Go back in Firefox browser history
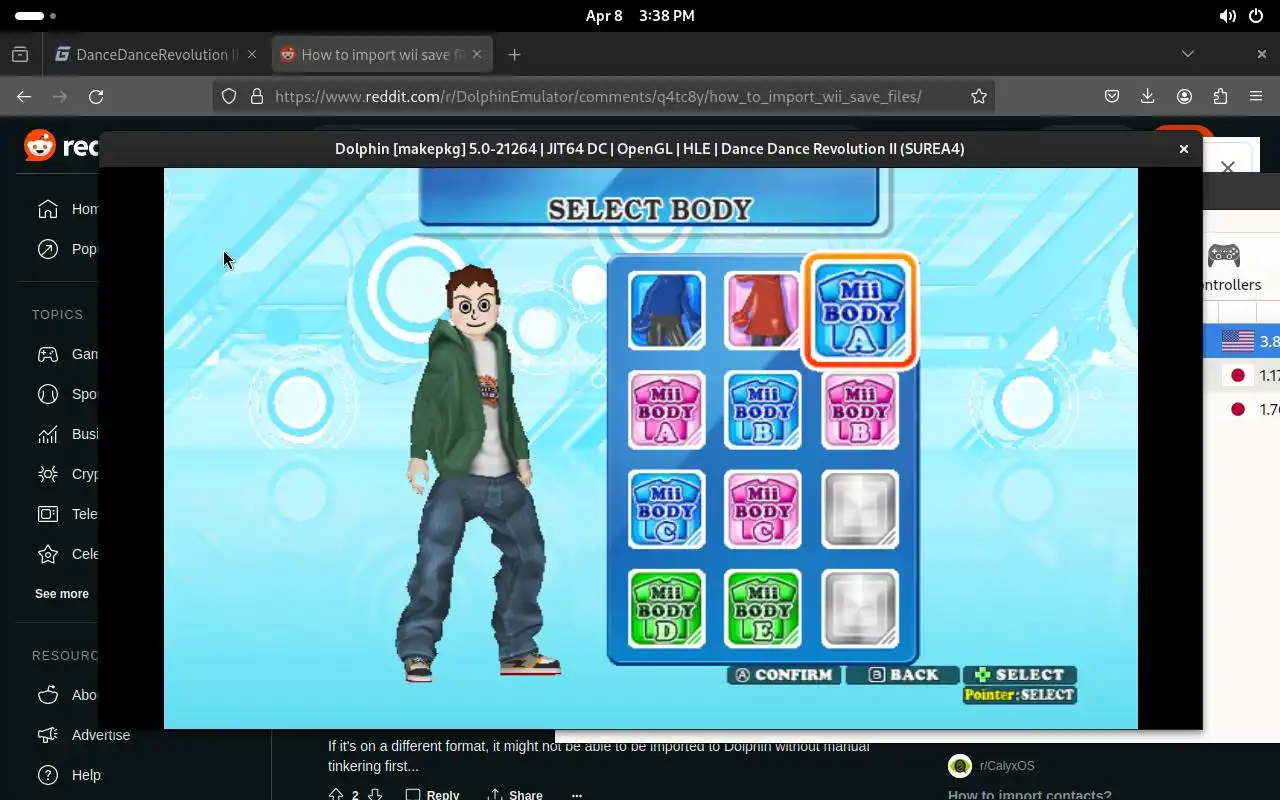This screenshot has width=1280, height=800. [24, 96]
